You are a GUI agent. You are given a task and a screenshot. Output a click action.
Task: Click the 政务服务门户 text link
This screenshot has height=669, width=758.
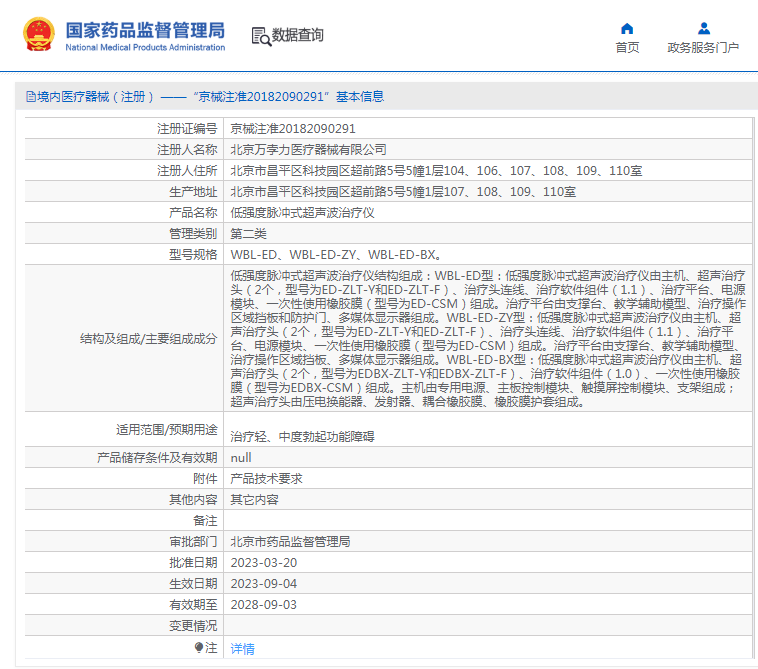[x=703, y=47]
